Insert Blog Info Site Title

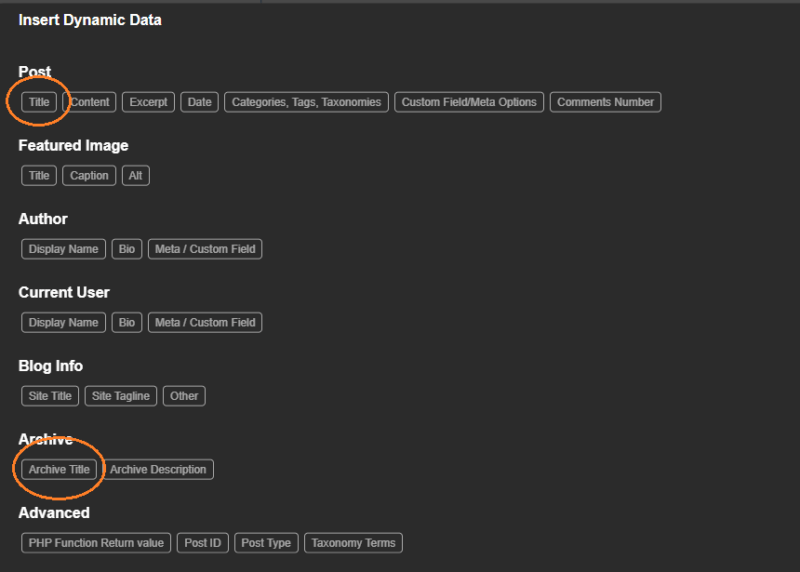click(x=50, y=396)
